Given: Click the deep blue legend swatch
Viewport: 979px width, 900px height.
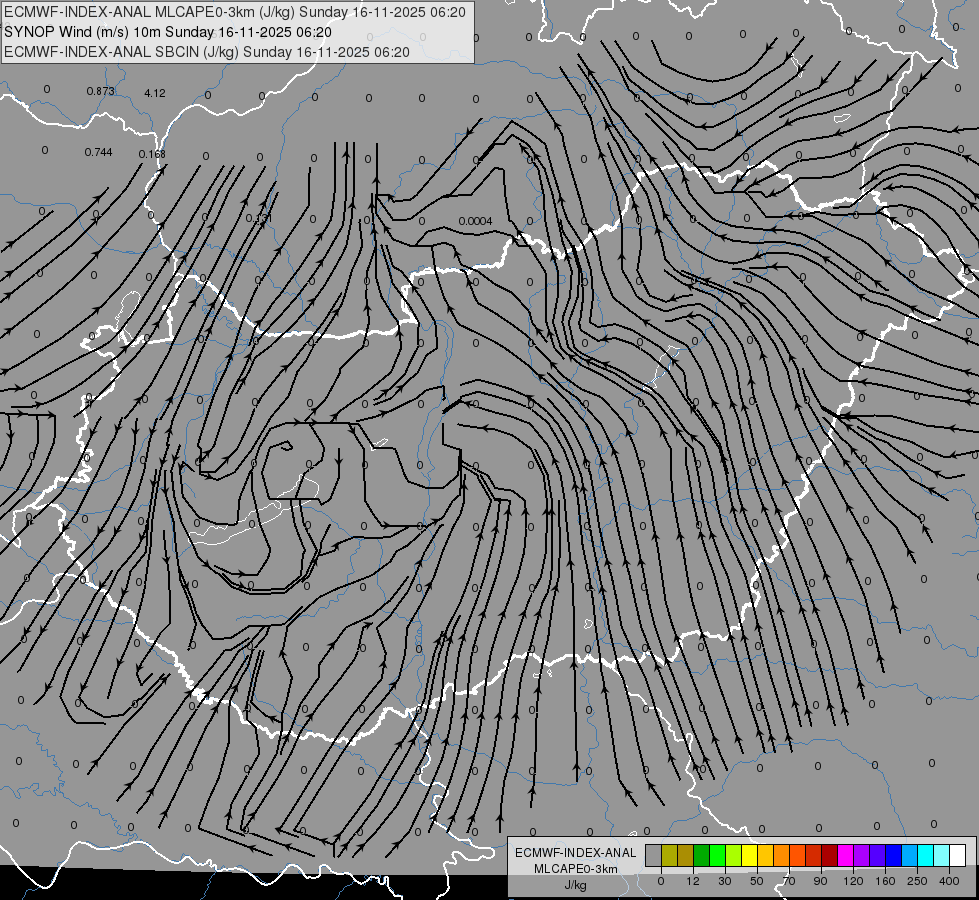Looking at the screenshot, I should click(x=893, y=855).
